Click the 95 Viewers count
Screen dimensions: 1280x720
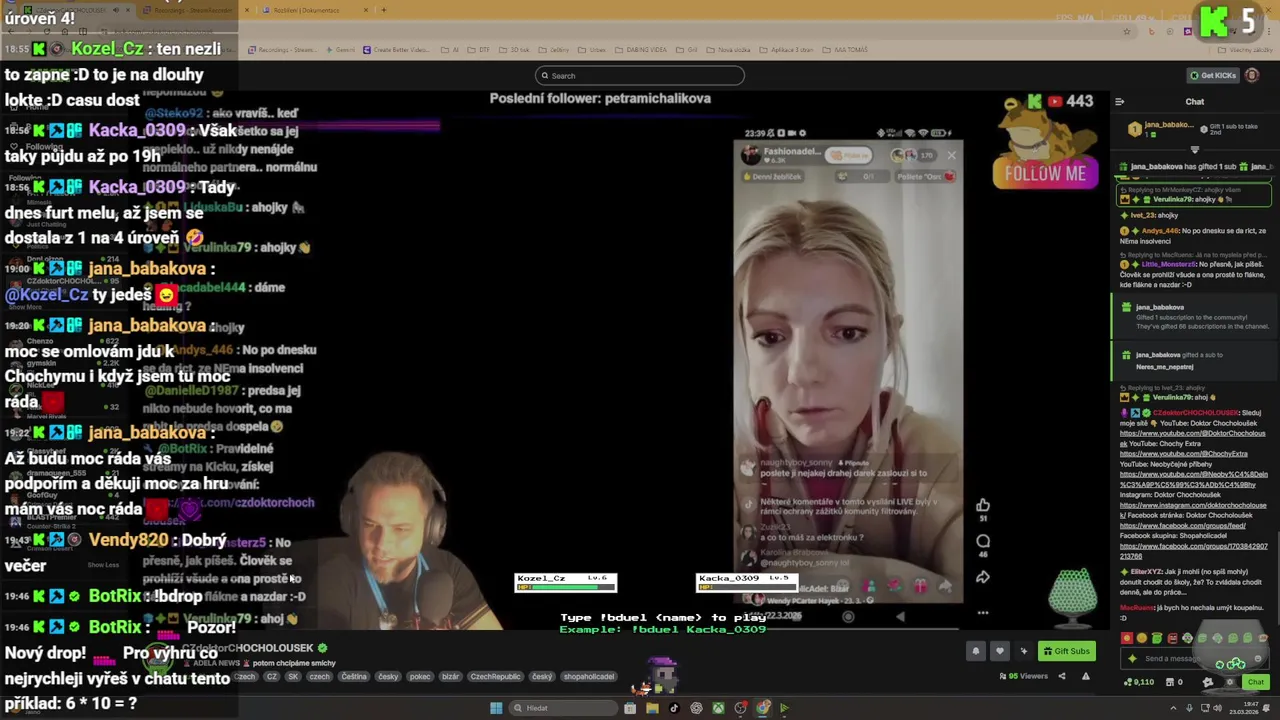point(1023,676)
